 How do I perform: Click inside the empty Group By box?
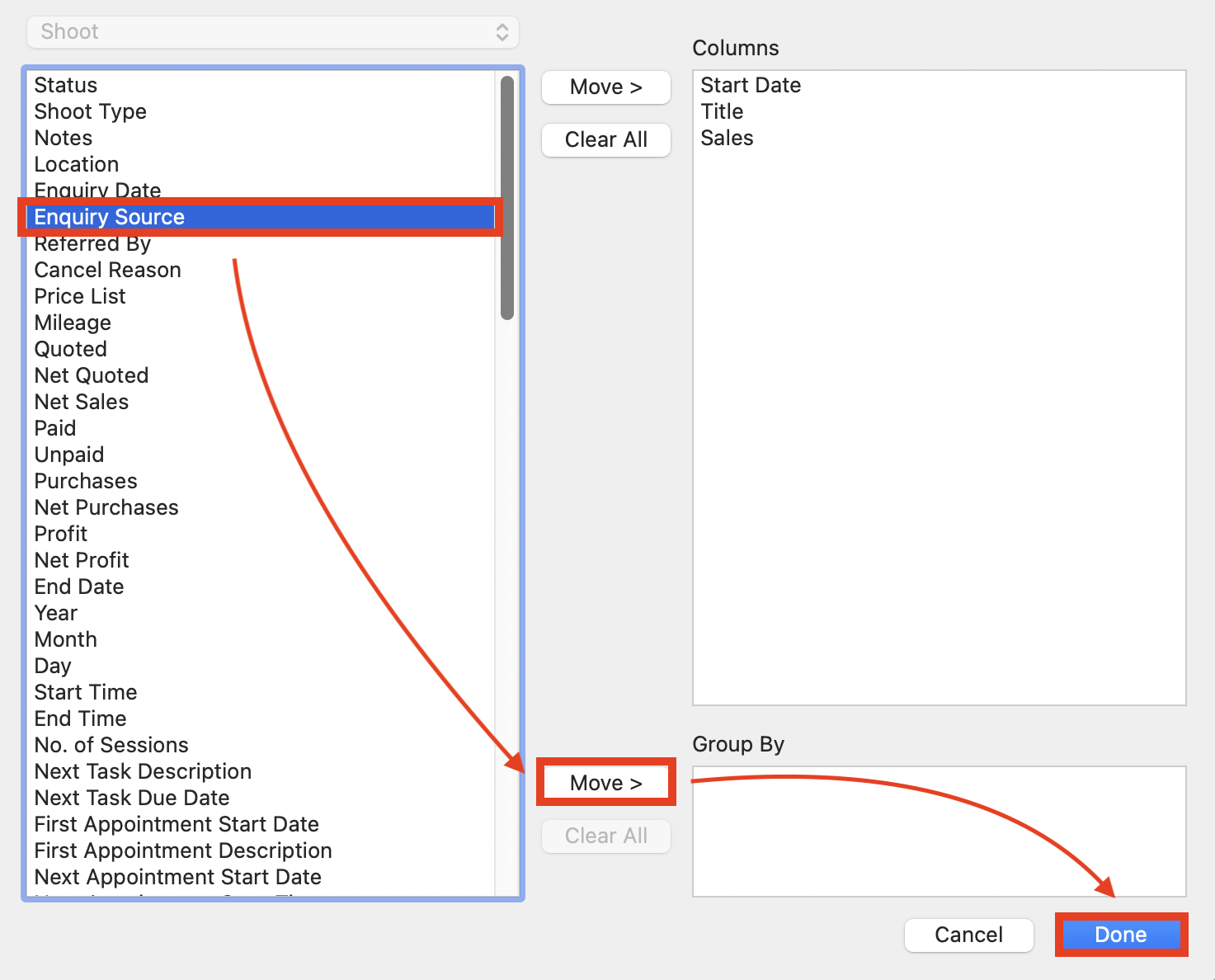939,833
